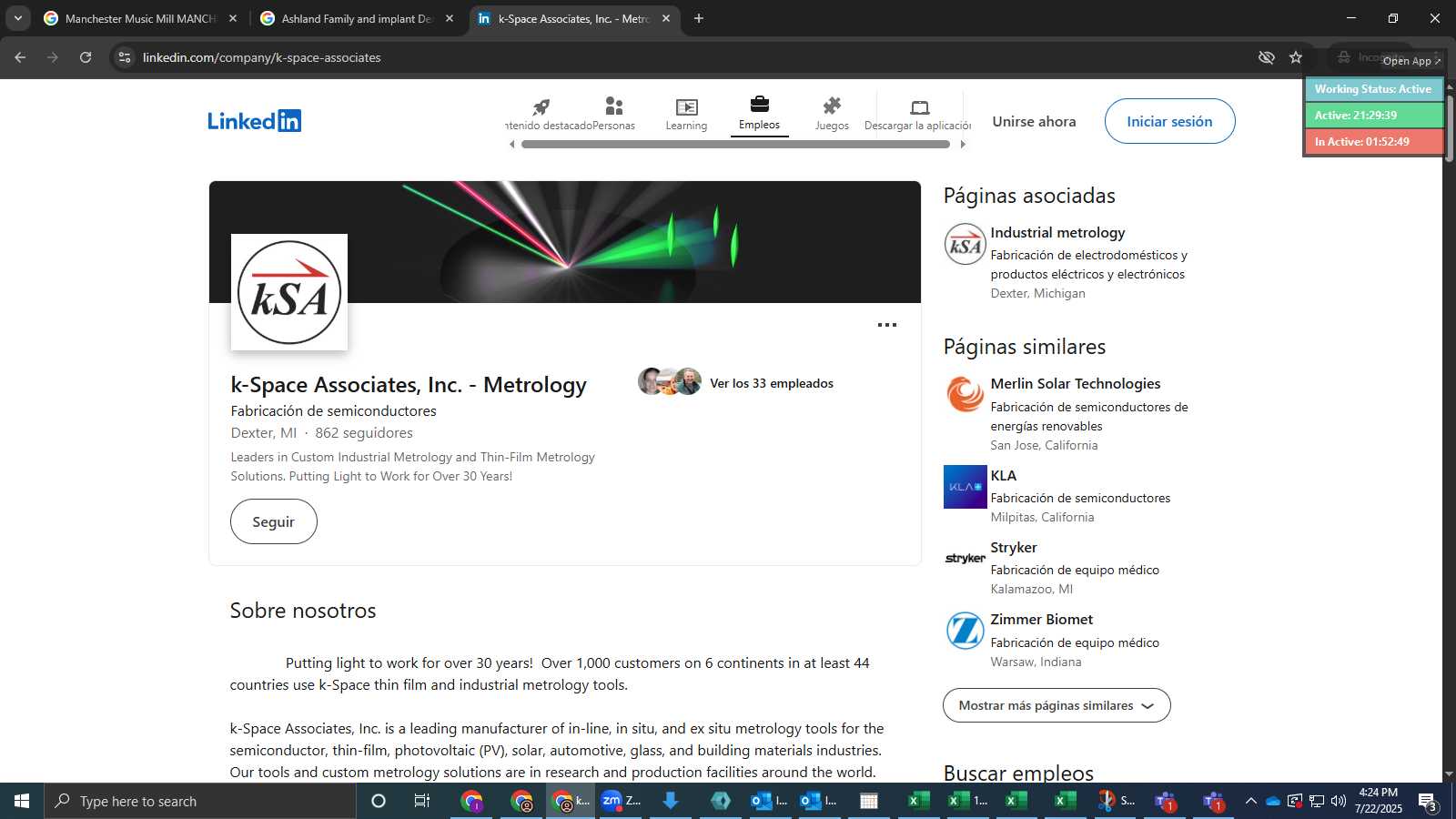Click Dexter, MI location text
Screen dimensions: 1456x819
(264, 433)
